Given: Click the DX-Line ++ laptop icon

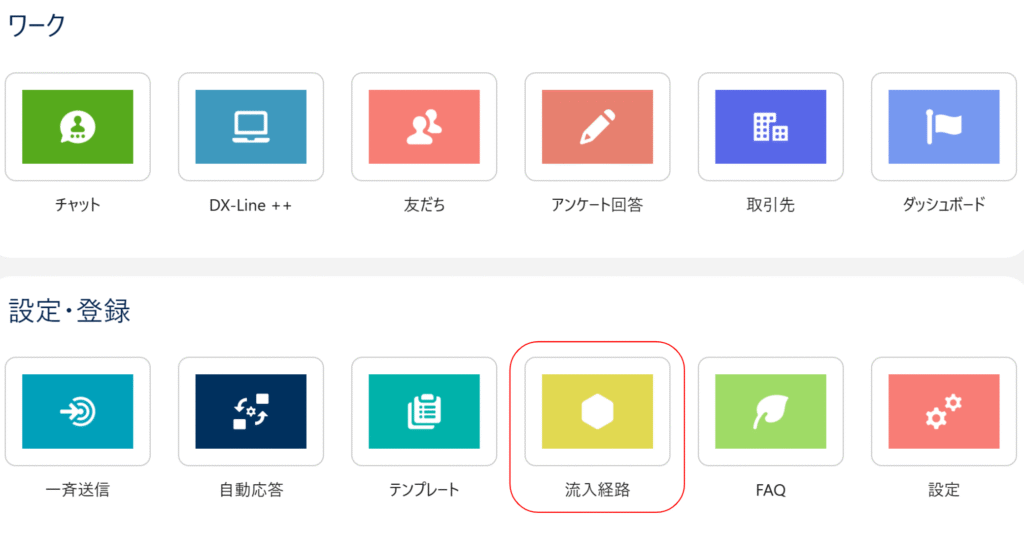Looking at the screenshot, I should pos(250,127).
